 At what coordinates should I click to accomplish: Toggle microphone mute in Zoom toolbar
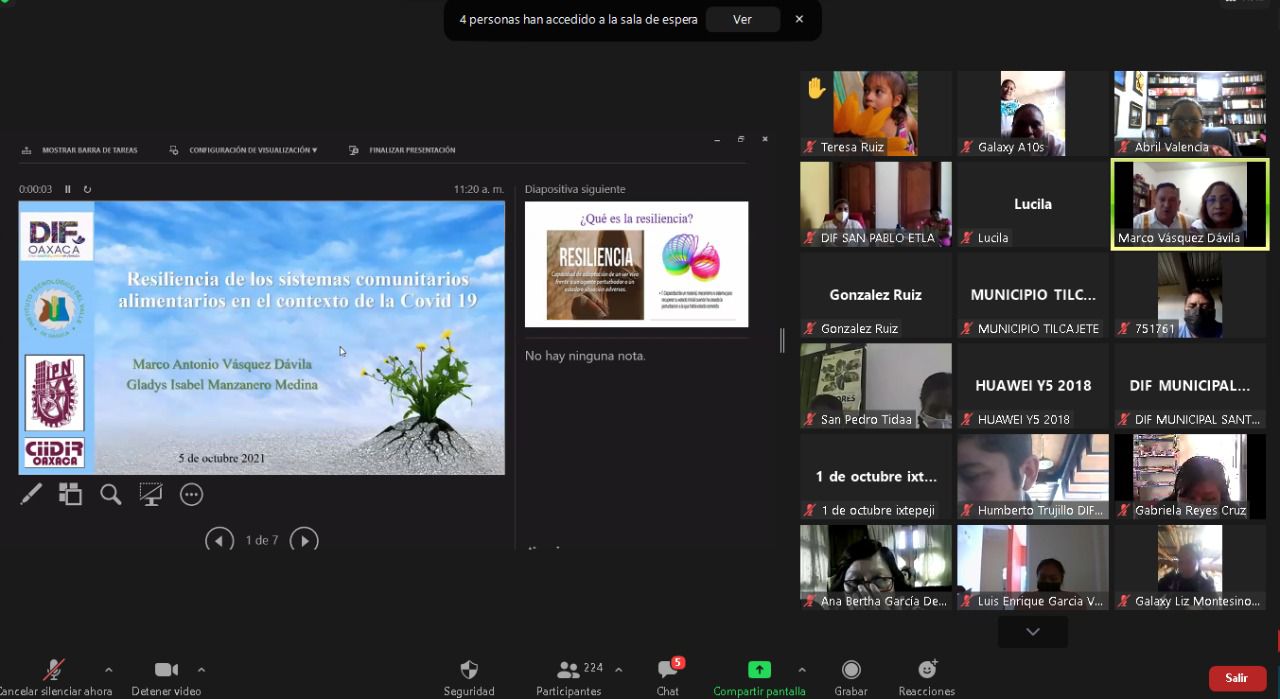point(54,670)
